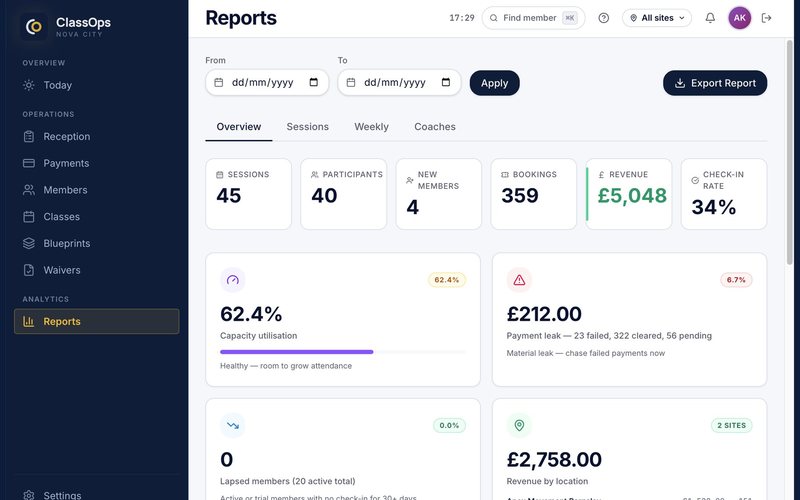
Task: Click the capacity gauge icon
Action: (x=233, y=280)
